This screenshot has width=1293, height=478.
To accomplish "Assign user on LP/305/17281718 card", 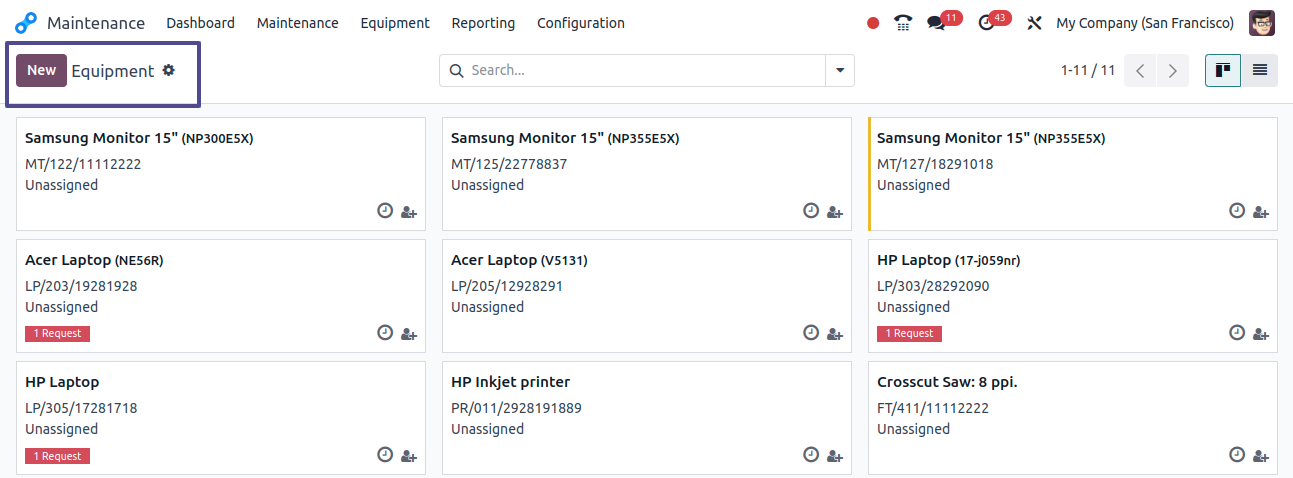I will click(408, 456).
